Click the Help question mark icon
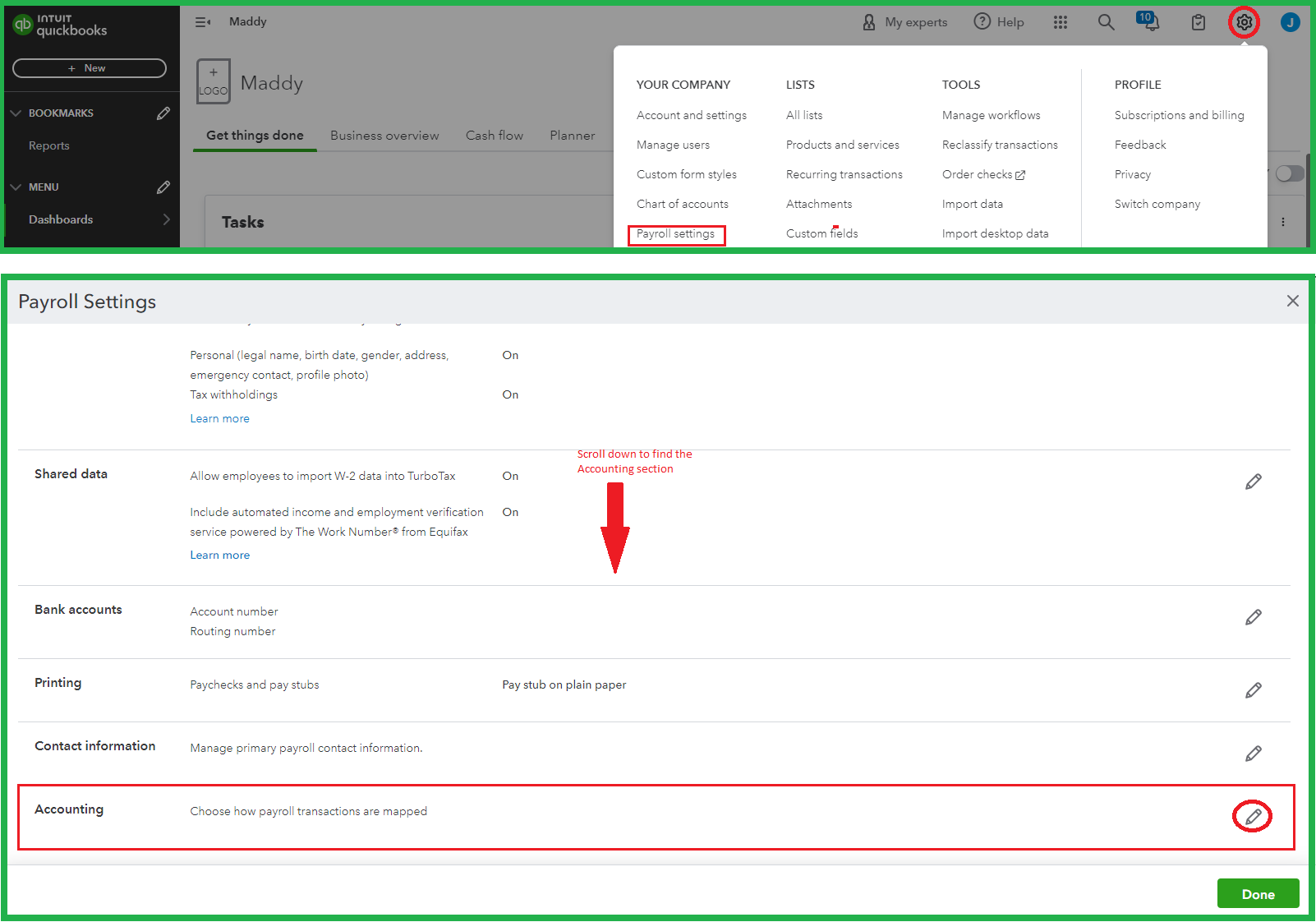 [x=981, y=21]
